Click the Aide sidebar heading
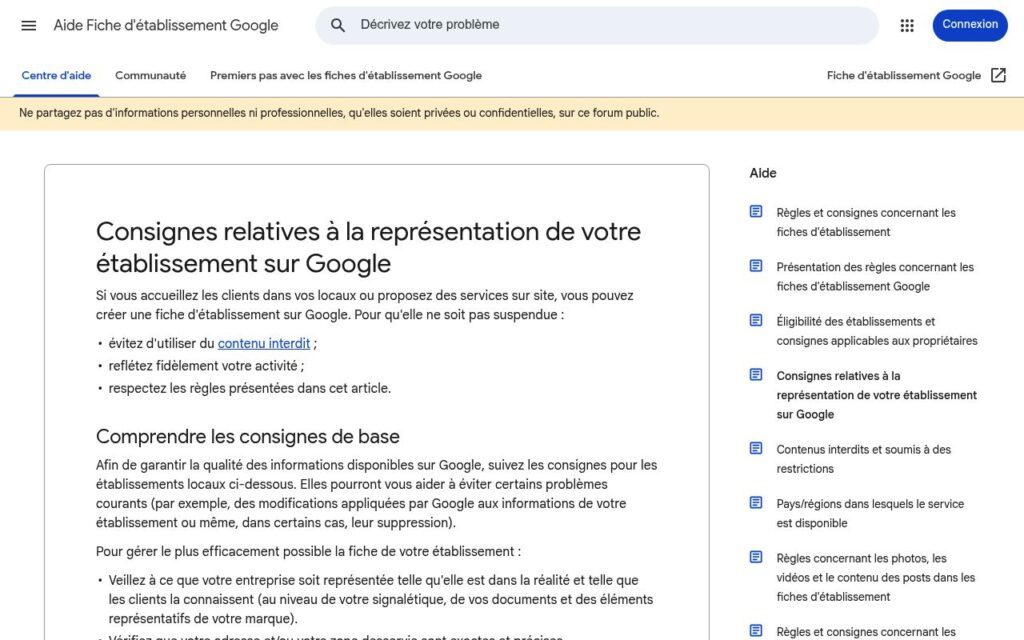The height and width of the screenshot is (640, 1024). [x=763, y=173]
